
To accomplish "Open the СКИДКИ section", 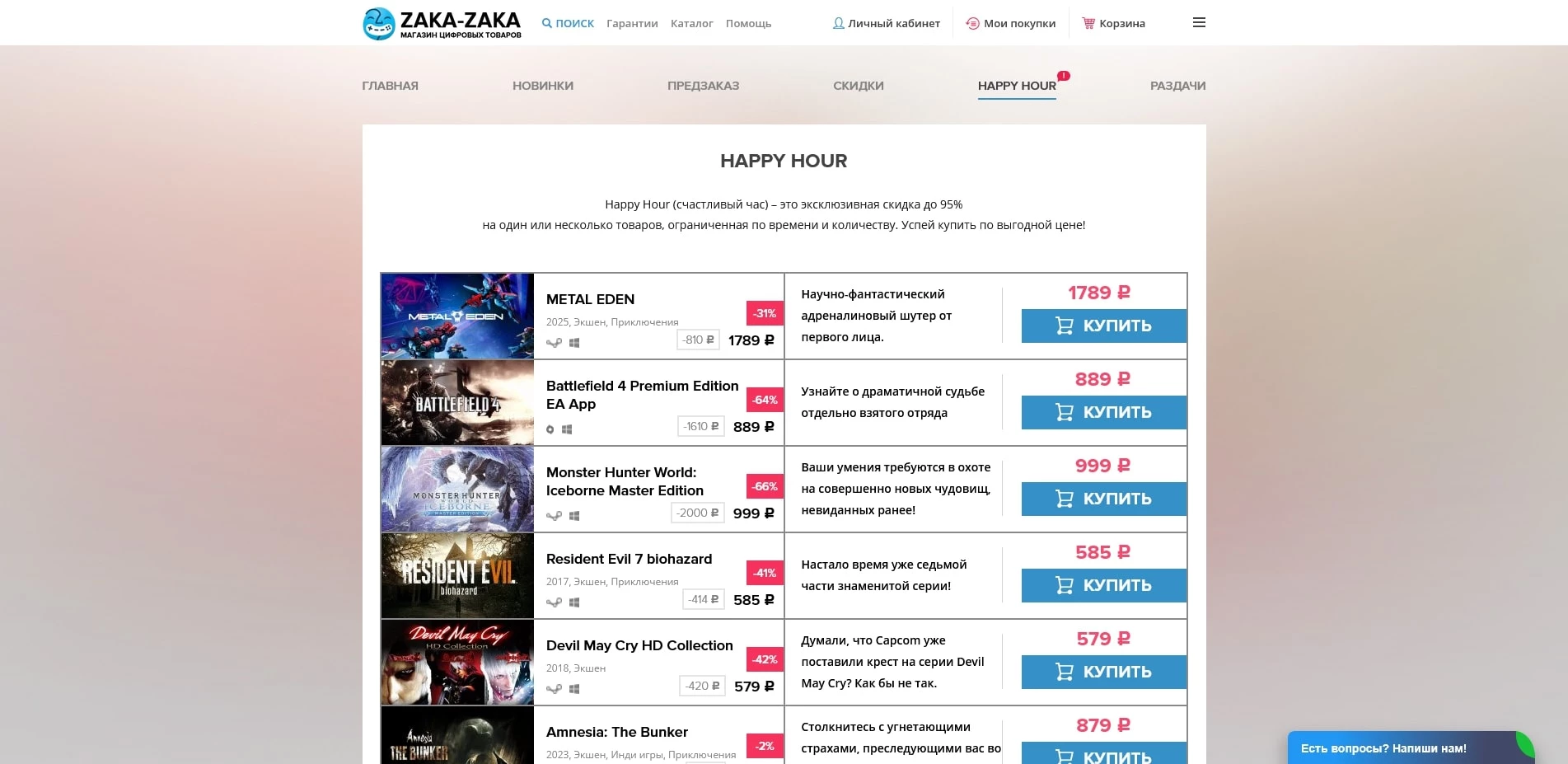I will point(858,85).
